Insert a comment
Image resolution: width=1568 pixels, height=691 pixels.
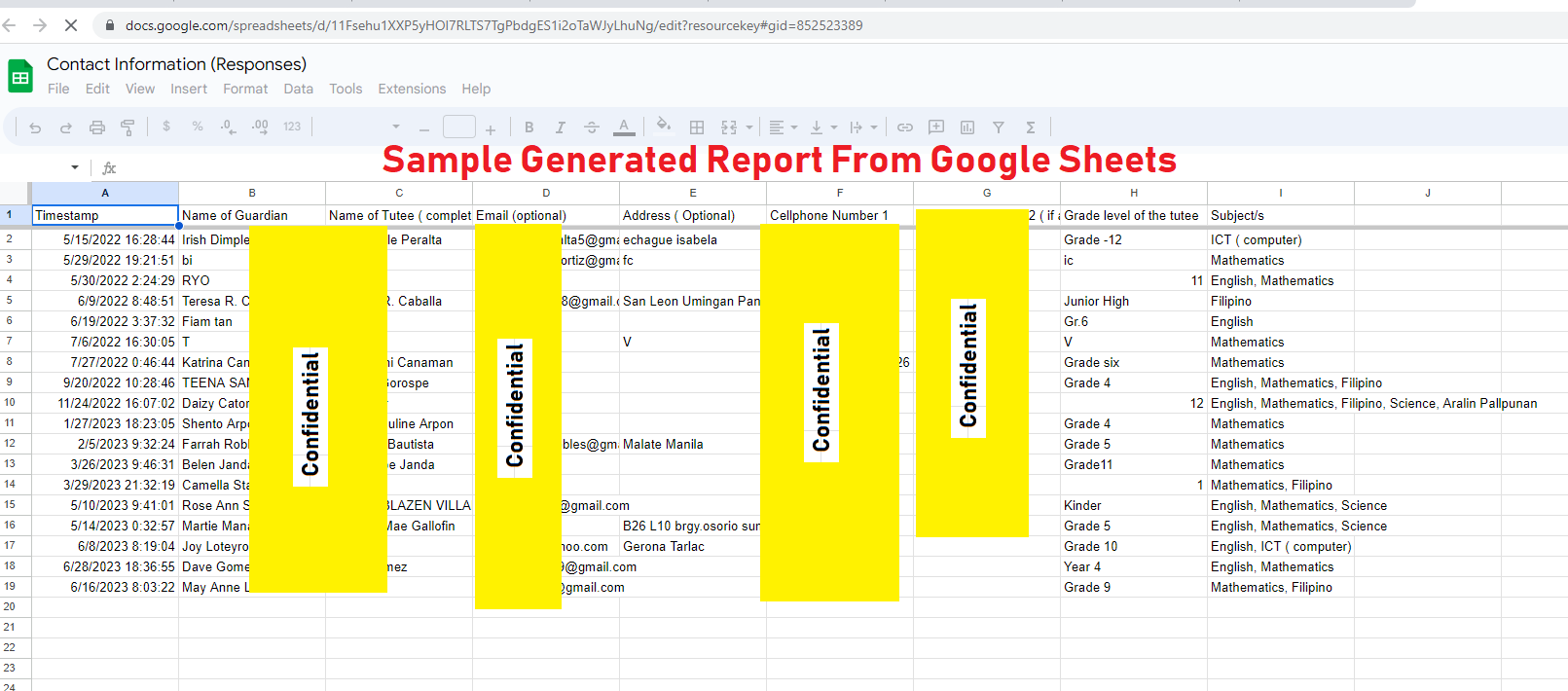tap(936, 127)
